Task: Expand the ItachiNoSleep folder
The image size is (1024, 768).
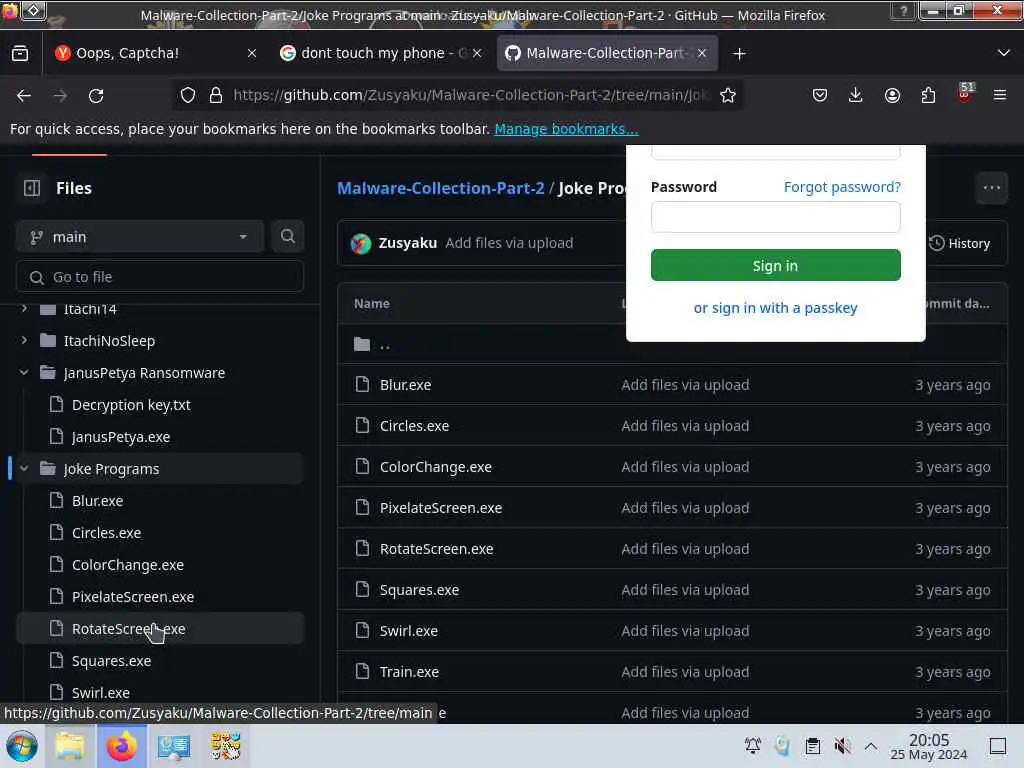Action: click(24, 340)
